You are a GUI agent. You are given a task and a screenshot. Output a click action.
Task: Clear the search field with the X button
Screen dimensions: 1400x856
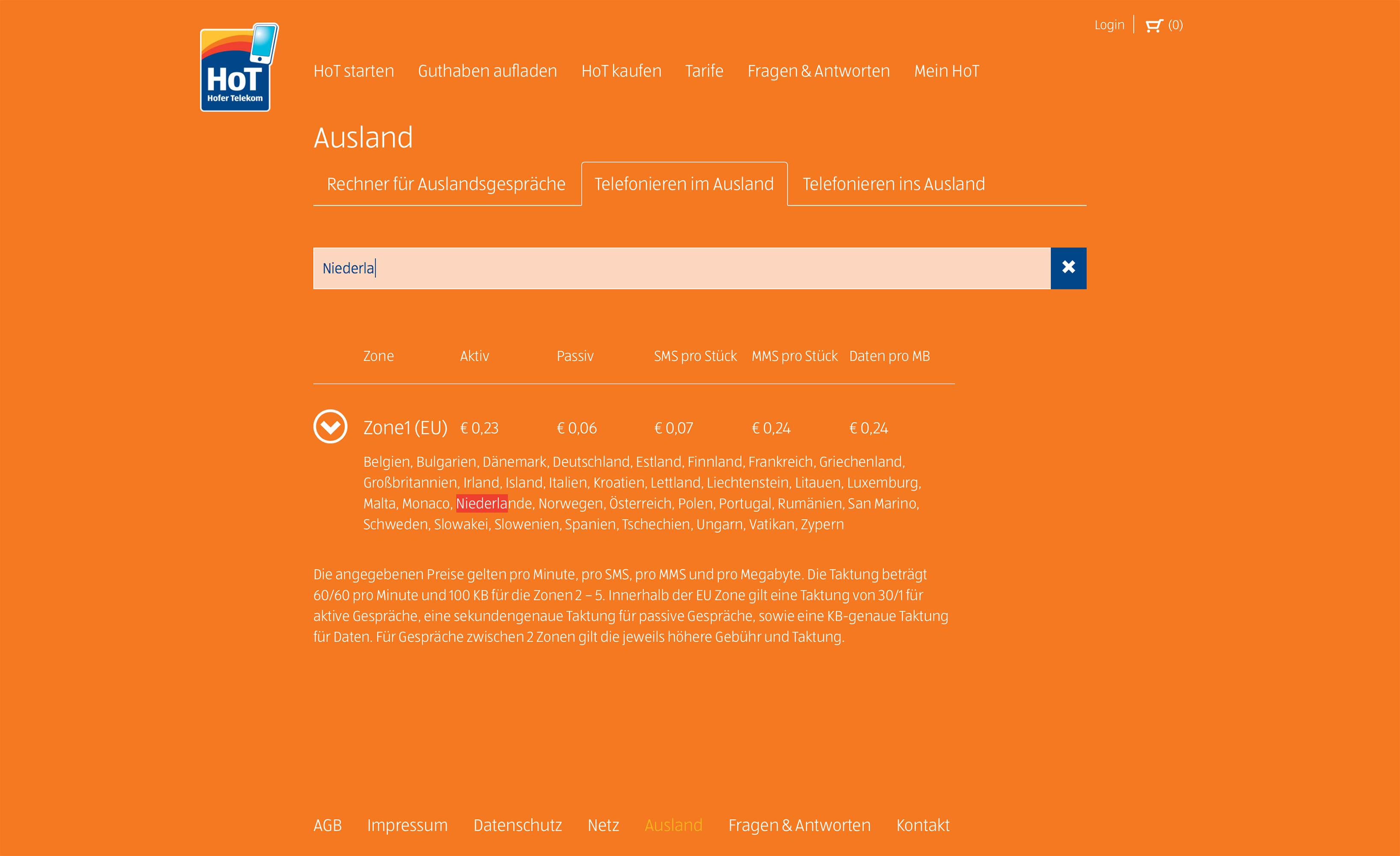pyautogui.click(x=1068, y=267)
